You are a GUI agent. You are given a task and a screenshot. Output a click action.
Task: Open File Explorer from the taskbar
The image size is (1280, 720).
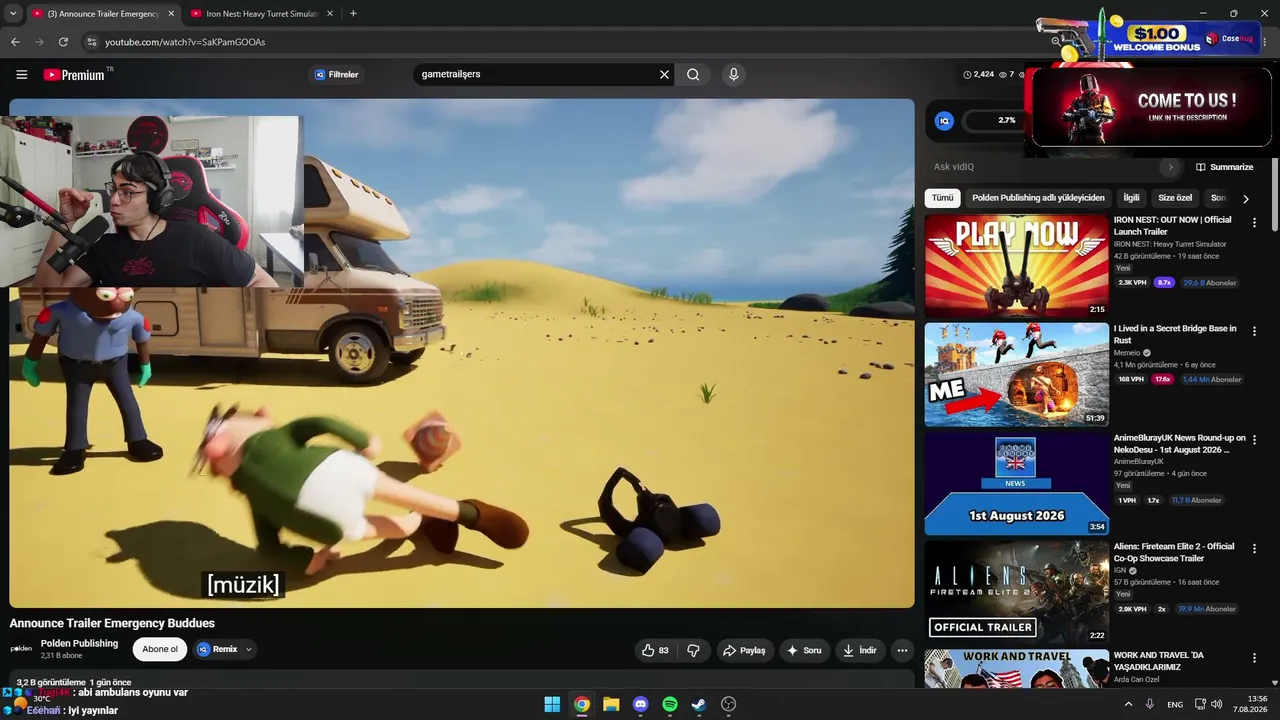[611, 704]
